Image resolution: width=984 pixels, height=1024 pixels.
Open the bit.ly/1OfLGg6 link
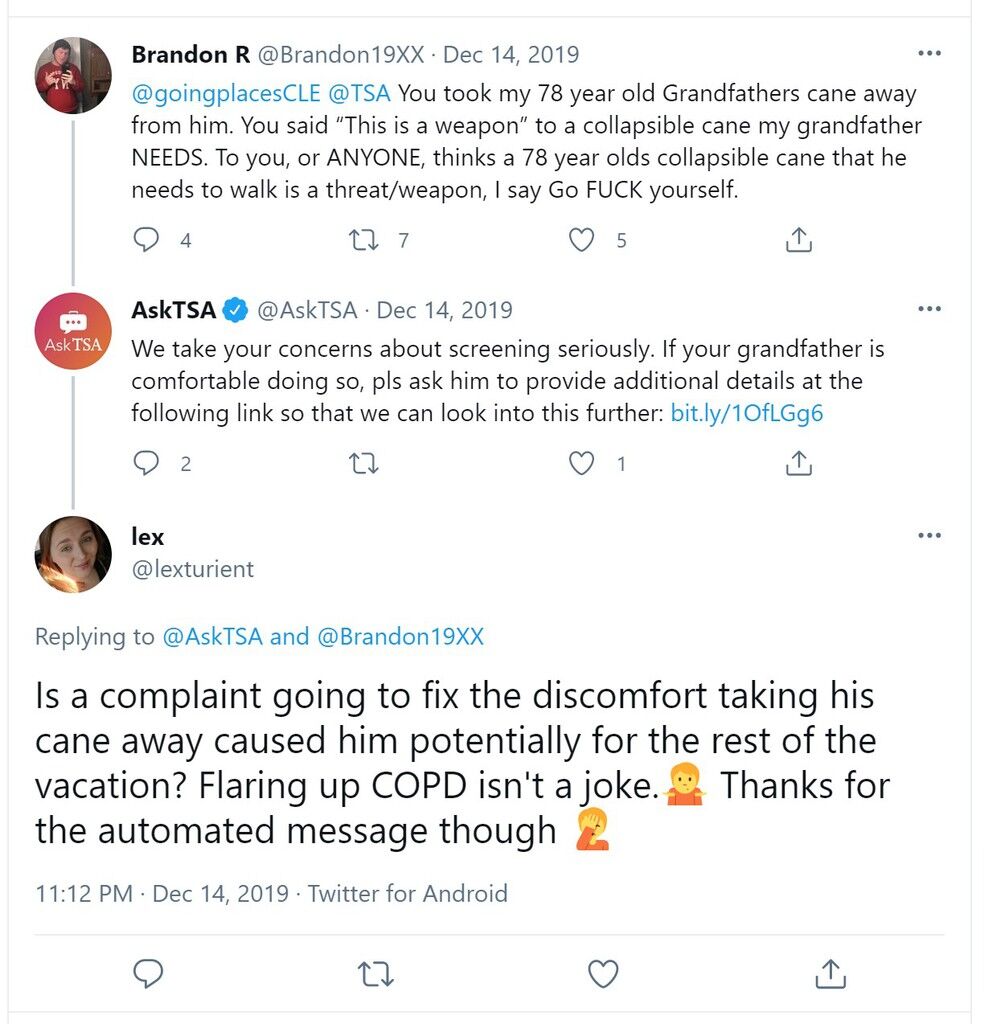746,413
